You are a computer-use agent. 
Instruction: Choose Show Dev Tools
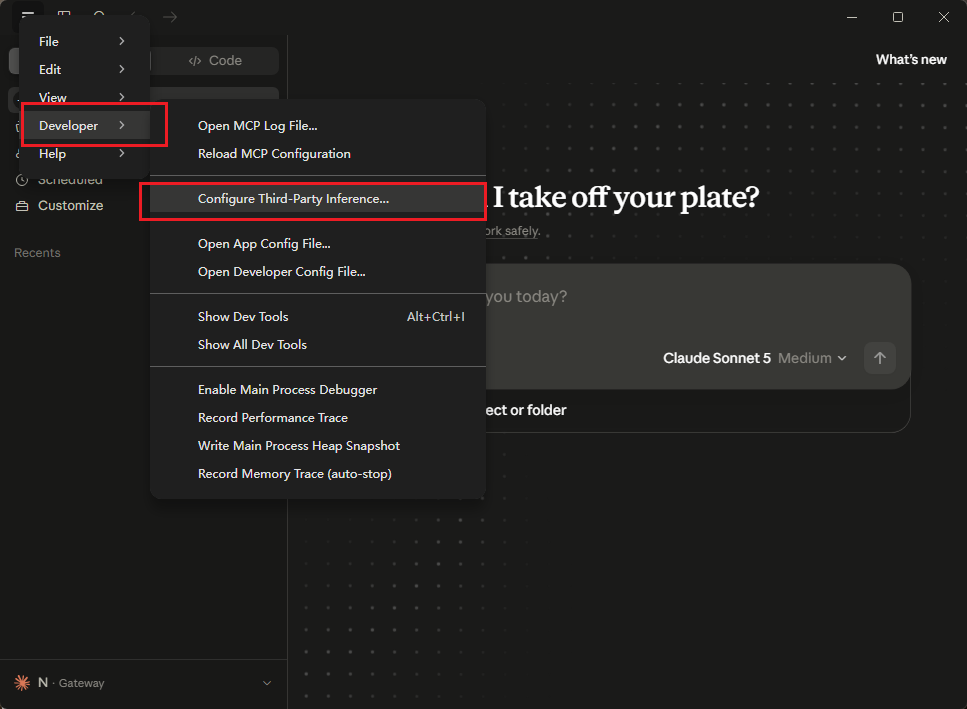click(x=318, y=317)
